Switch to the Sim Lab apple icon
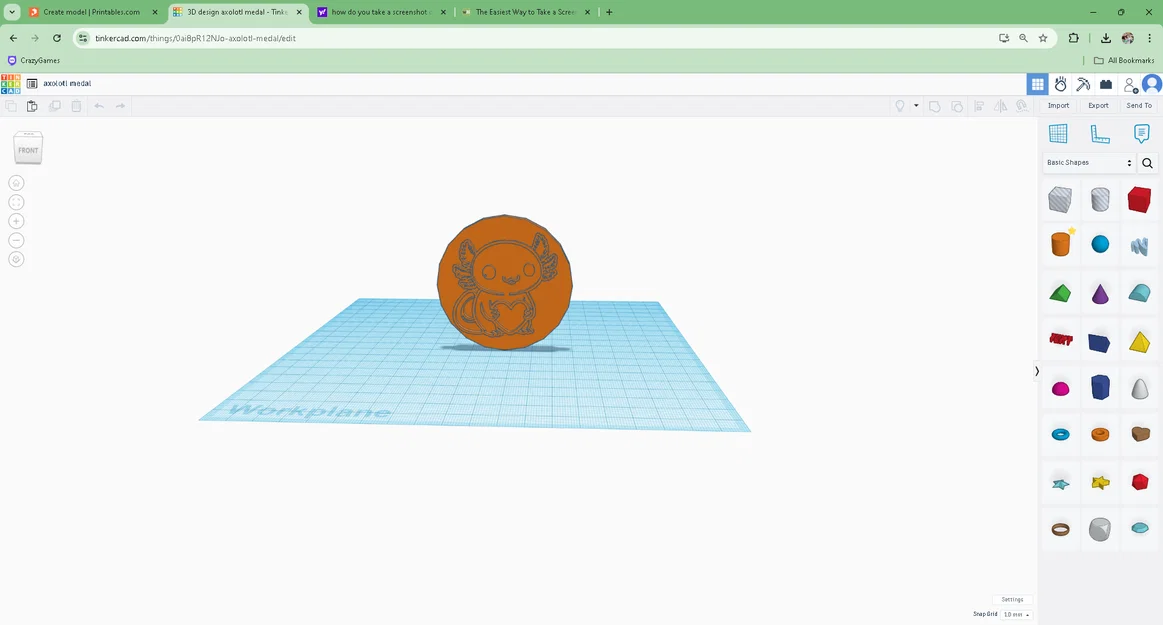The image size is (1163, 625). tap(1061, 85)
